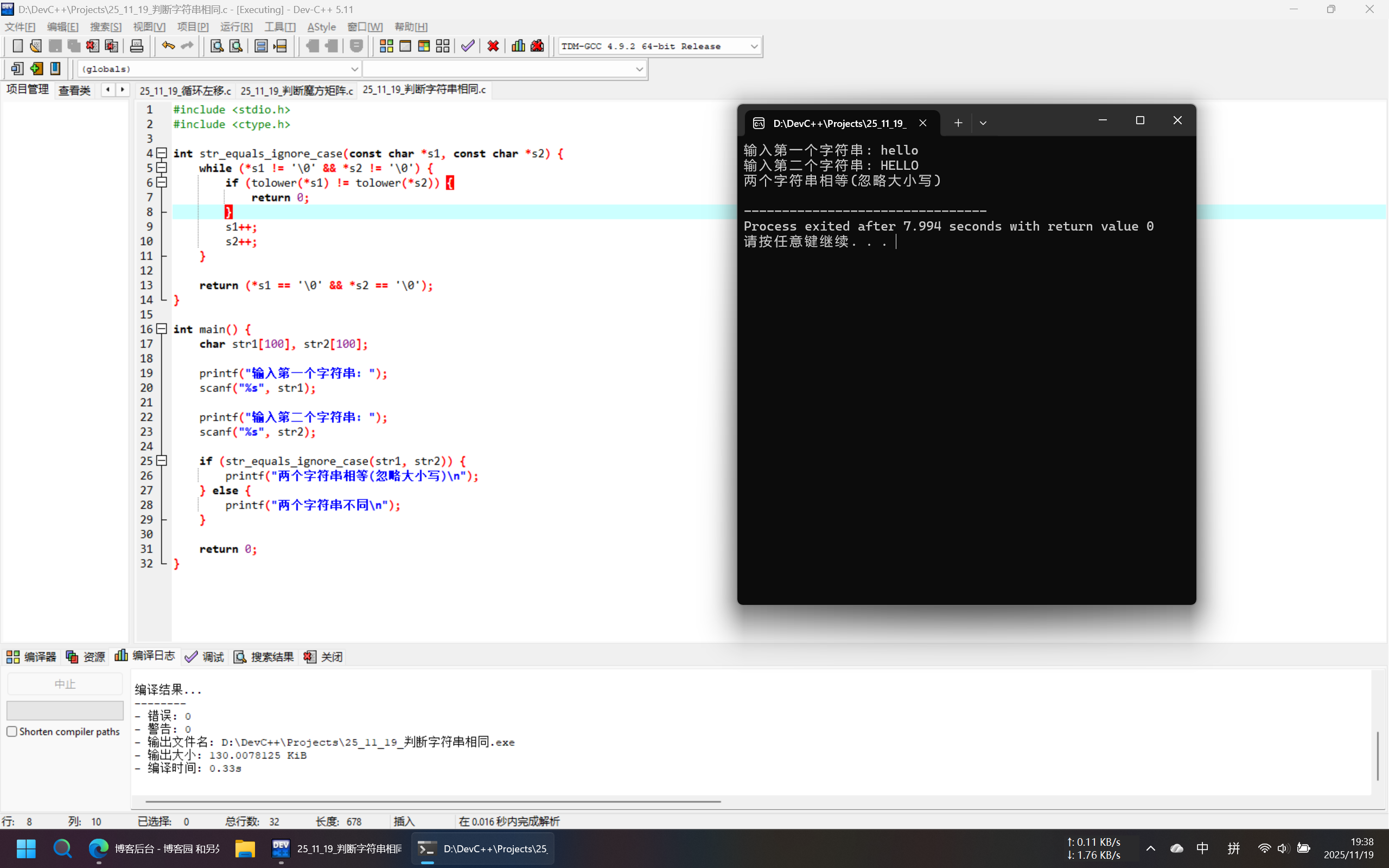Open the console new-tab dropdown chevron
The width and height of the screenshot is (1389, 868).
coord(983,123)
